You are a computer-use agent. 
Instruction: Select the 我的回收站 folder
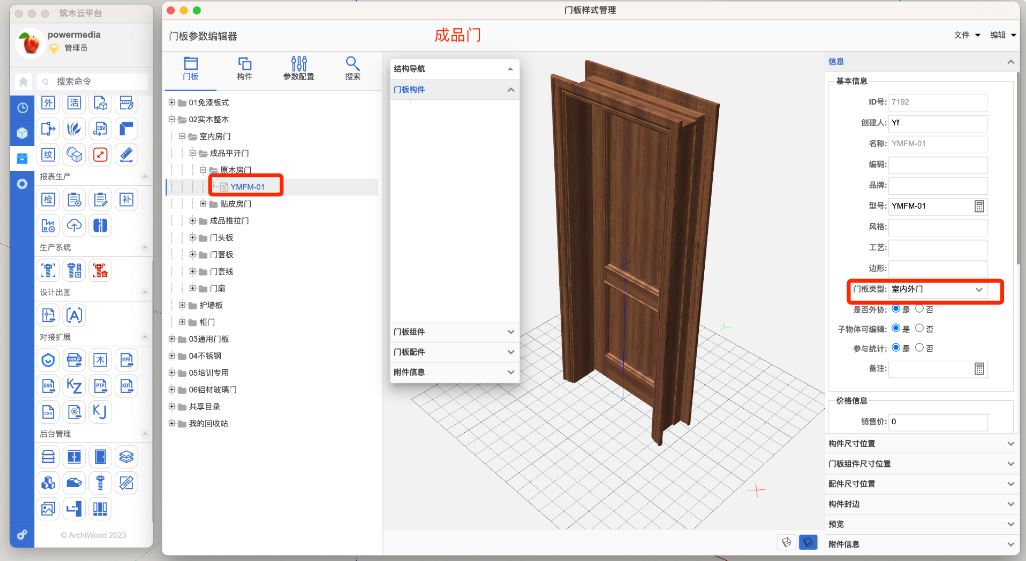(x=208, y=424)
